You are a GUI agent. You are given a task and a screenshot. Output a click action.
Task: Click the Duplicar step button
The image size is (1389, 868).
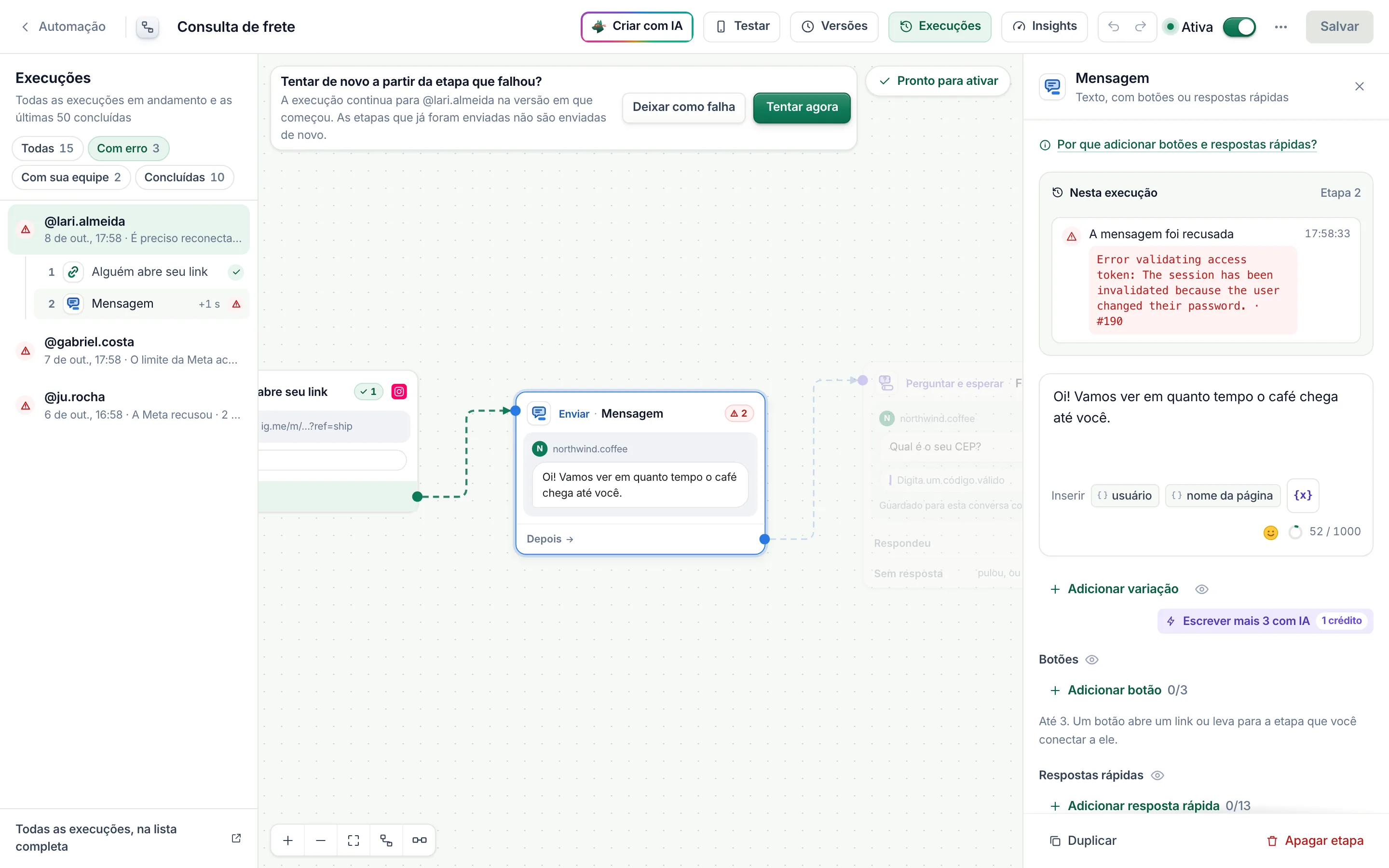click(1082, 841)
